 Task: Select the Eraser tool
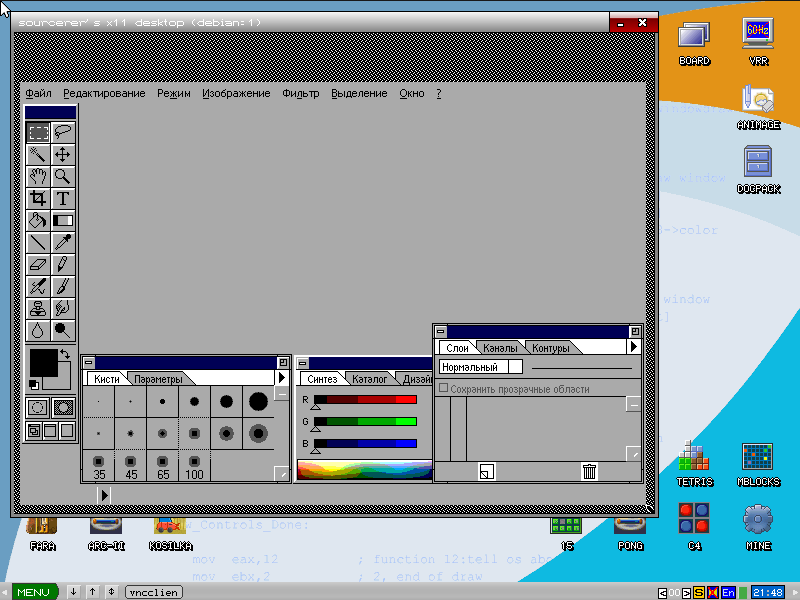(x=38, y=264)
